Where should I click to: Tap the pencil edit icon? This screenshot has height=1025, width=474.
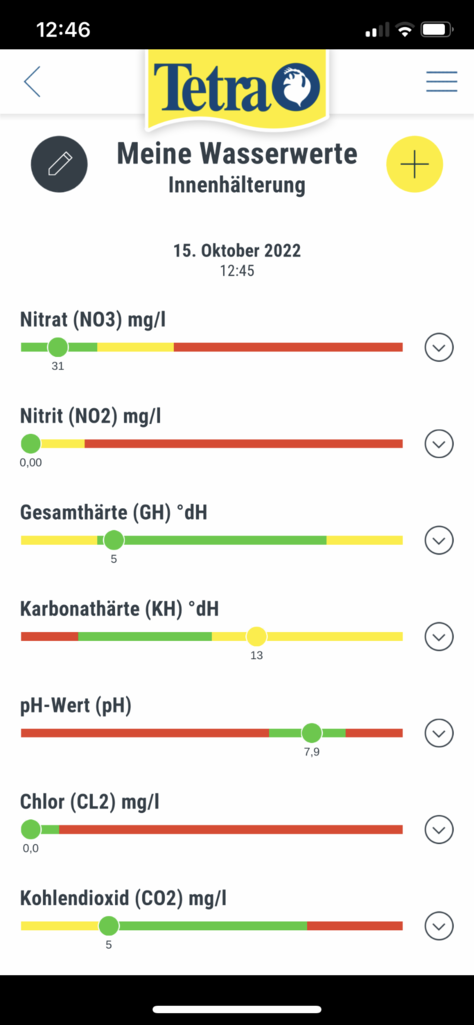pos(59,164)
